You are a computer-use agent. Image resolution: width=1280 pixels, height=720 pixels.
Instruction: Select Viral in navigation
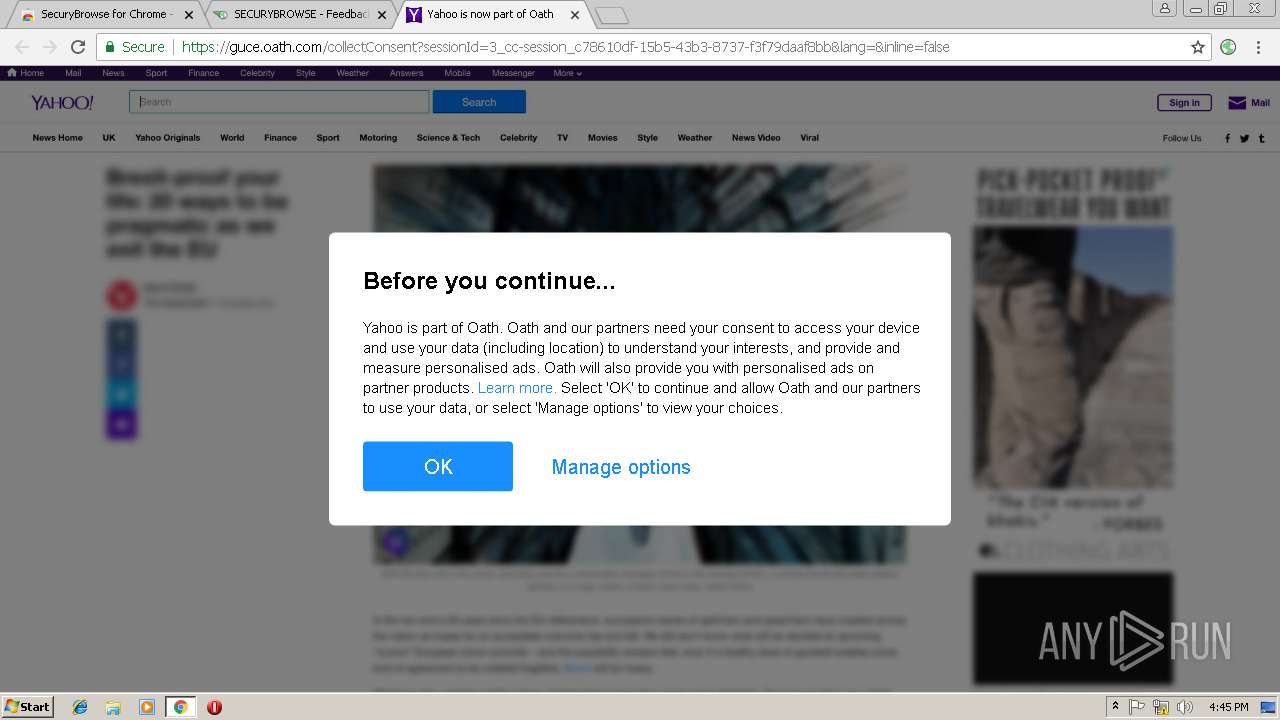click(x=809, y=138)
